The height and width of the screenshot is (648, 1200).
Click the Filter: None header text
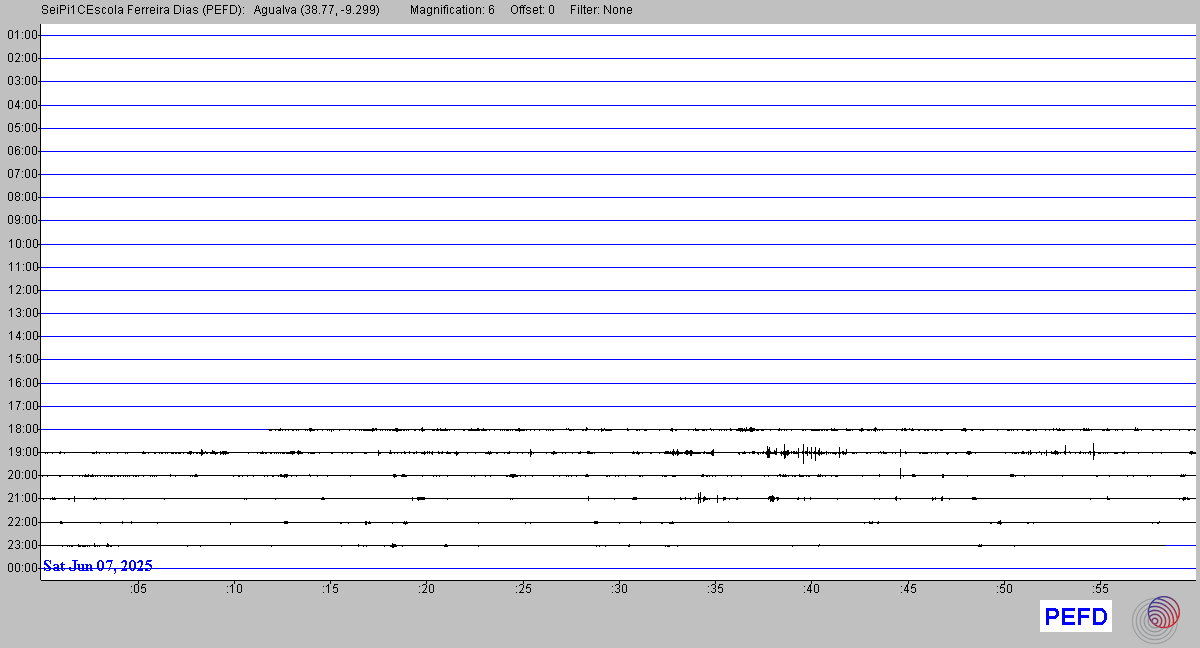(x=601, y=10)
